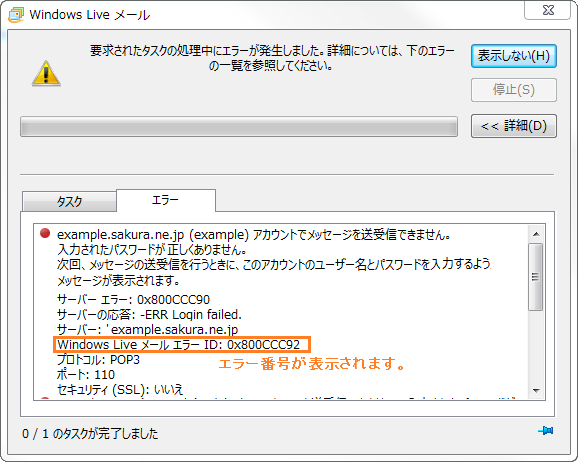The height and width of the screenshot is (463, 579).
Task: Click the gray progress bar
Action: (x=239, y=127)
